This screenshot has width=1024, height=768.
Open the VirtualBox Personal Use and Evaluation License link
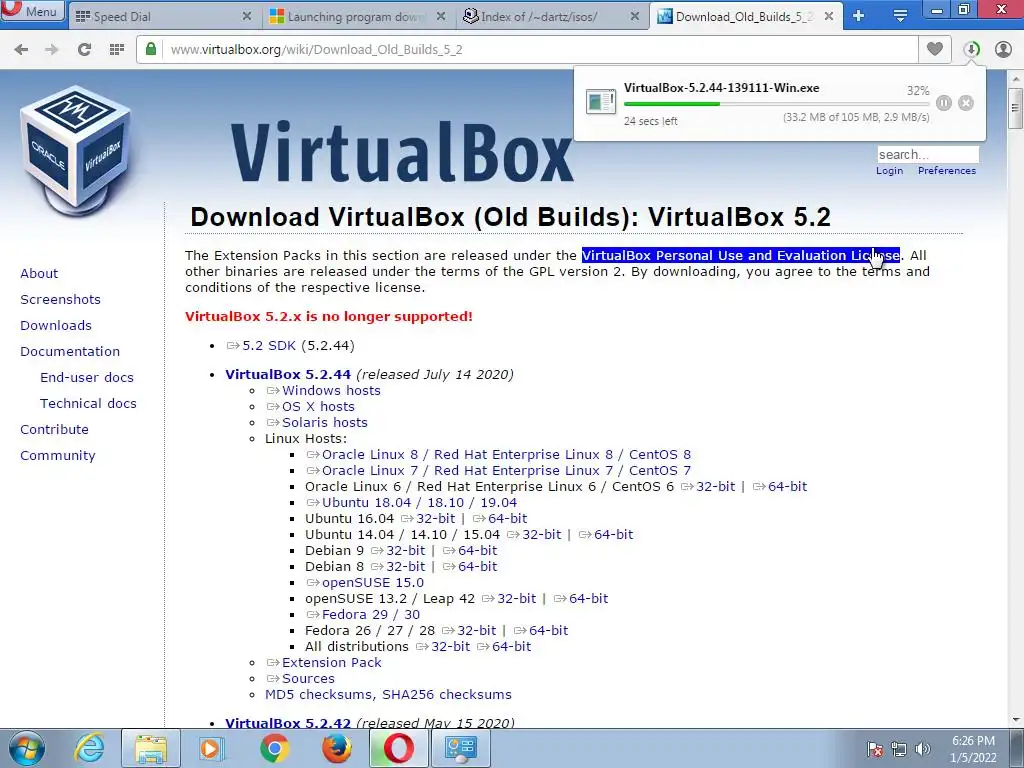pyautogui.click(x=741, y=255)
